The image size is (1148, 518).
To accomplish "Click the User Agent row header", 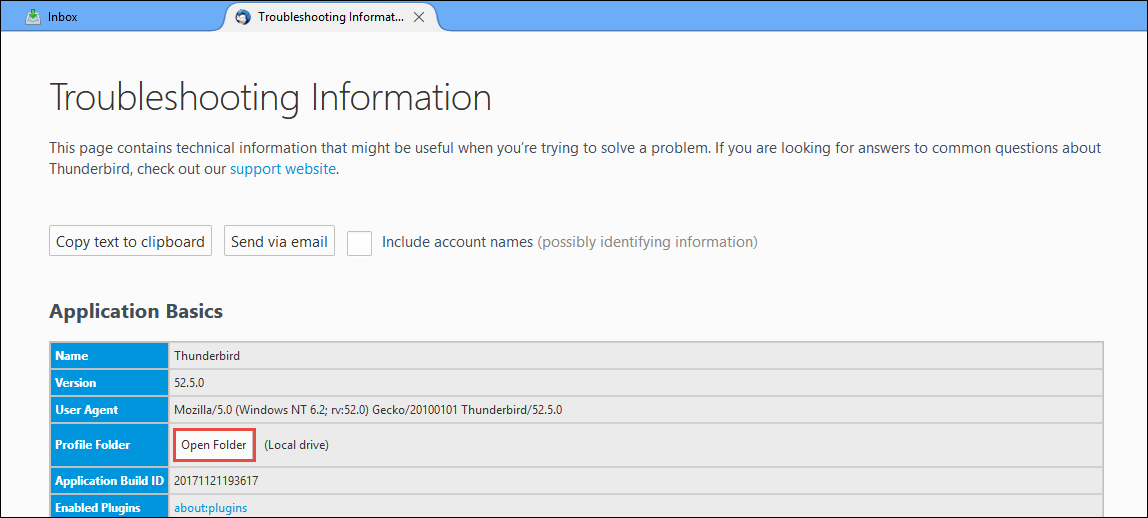I will tap(109, 410).
